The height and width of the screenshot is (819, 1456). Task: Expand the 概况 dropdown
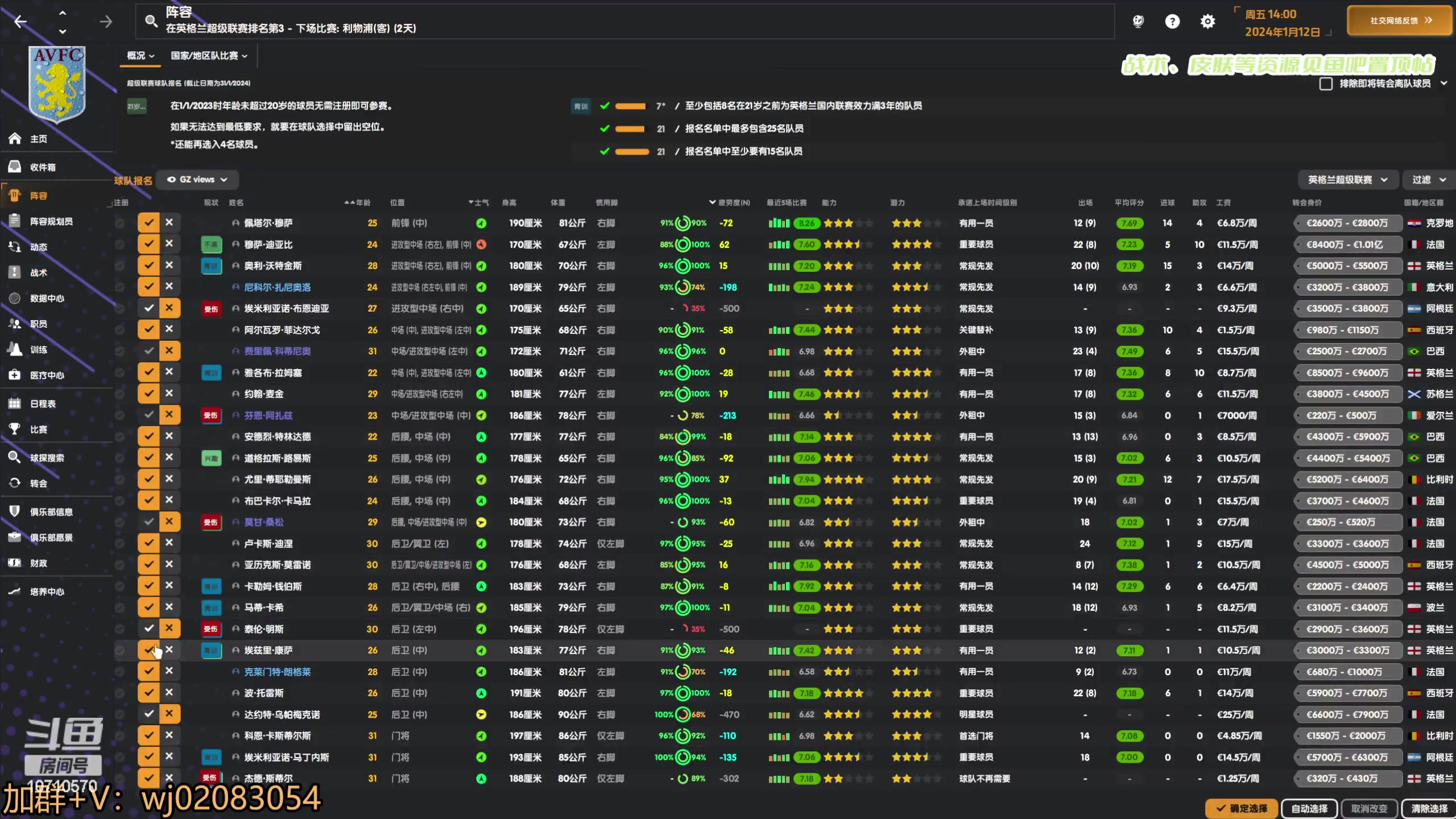(140, 56)
